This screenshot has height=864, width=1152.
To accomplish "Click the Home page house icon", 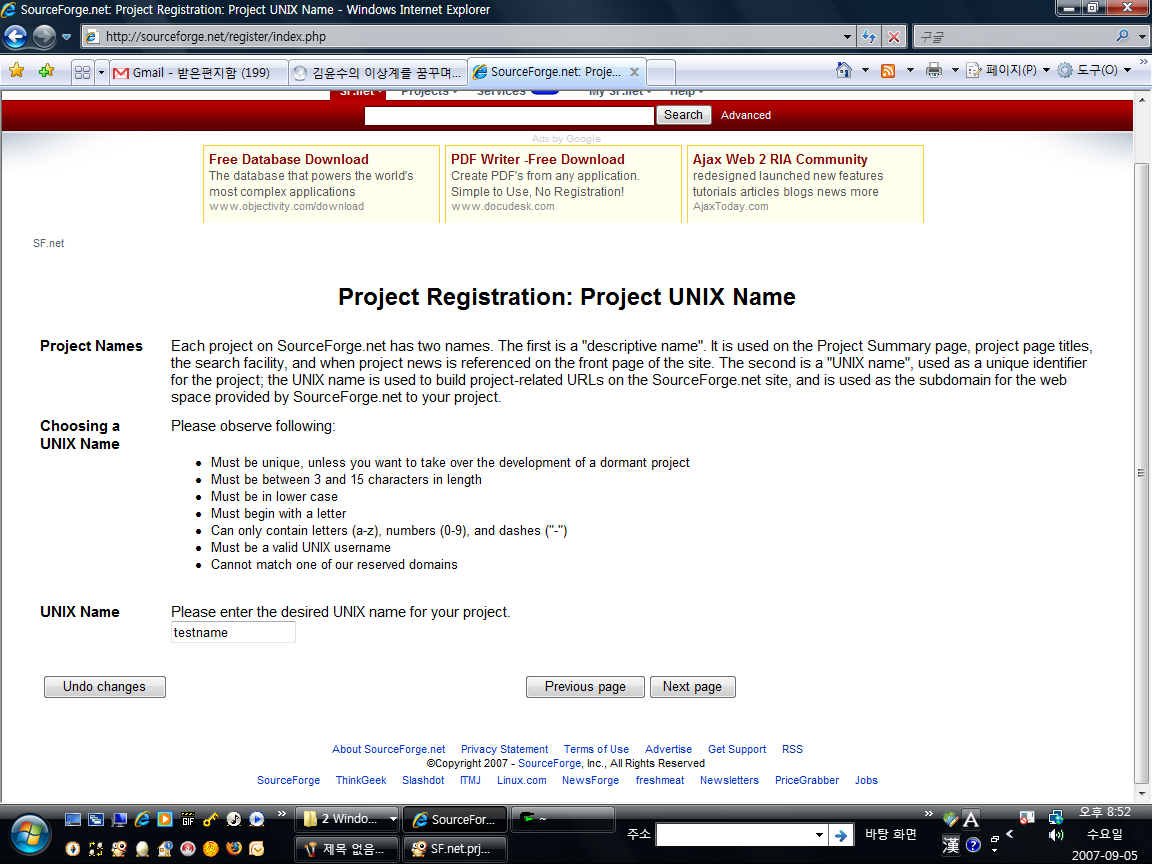I will click(843, 70).
